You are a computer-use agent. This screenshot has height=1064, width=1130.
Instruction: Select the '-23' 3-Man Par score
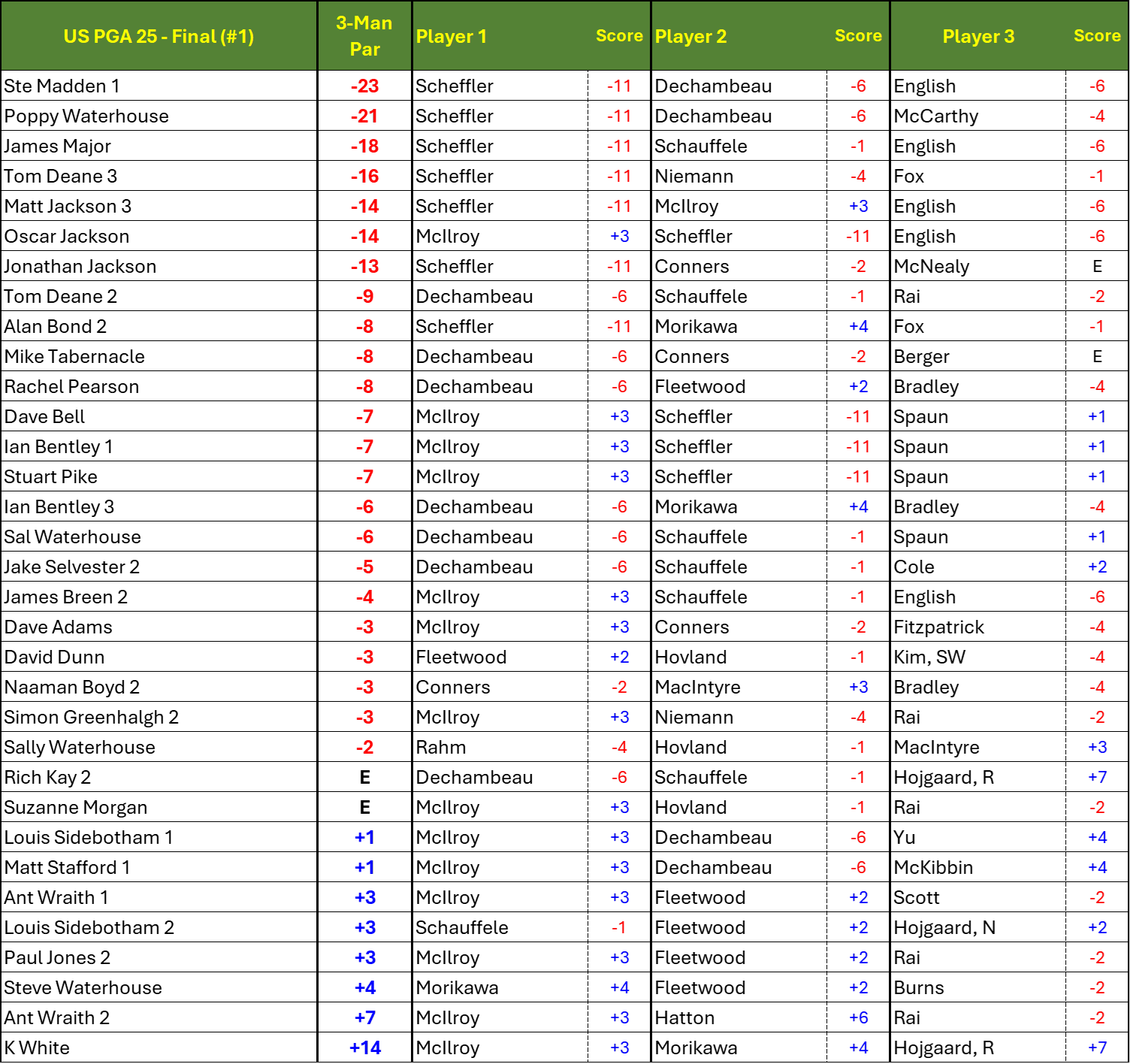tap(364, 86)
